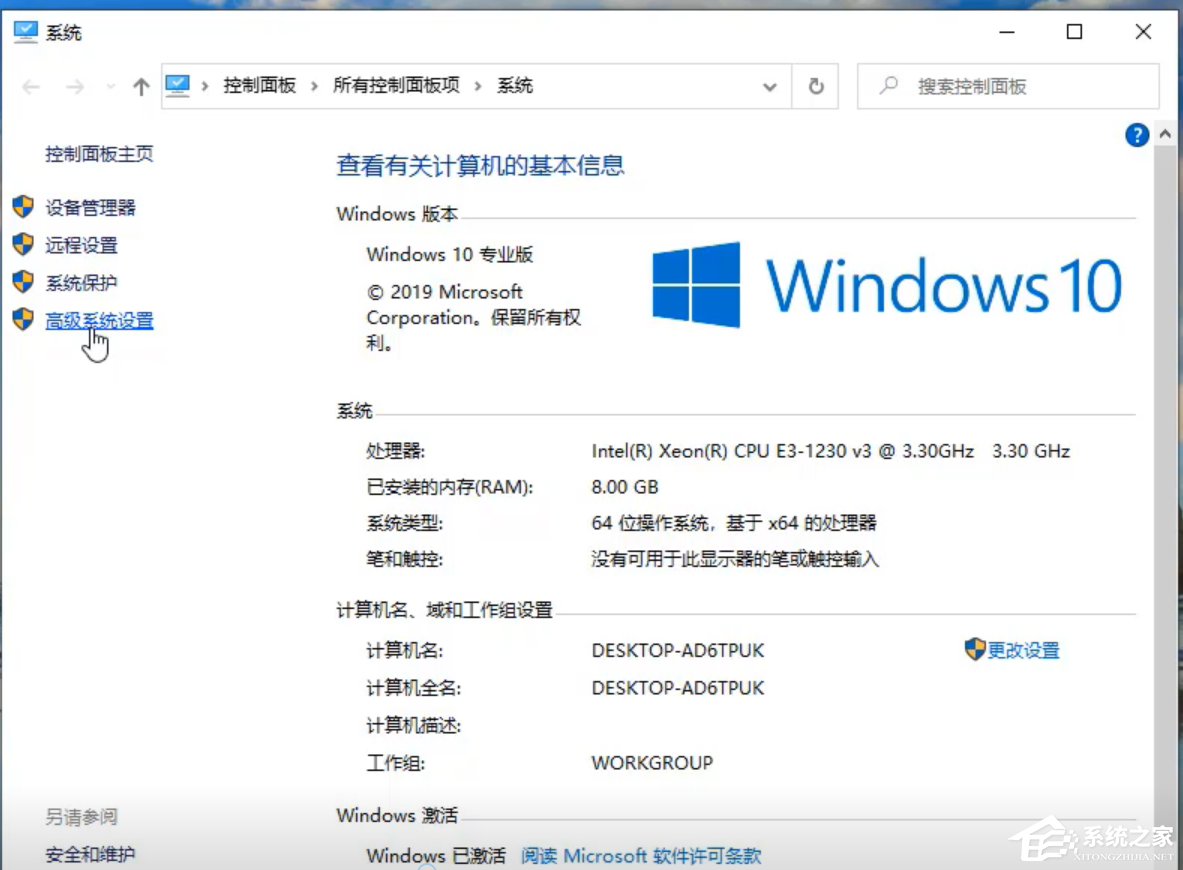This screenshot has width=1183, height=870.
Task: Open the blue help question mark icon
Action: (1137, 135)
